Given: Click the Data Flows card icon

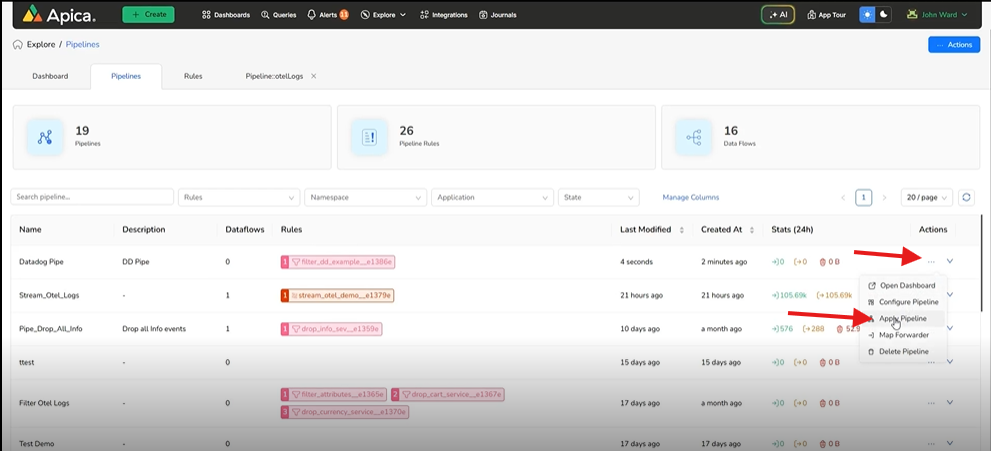Looking at the screenshot, I should 693,137.
